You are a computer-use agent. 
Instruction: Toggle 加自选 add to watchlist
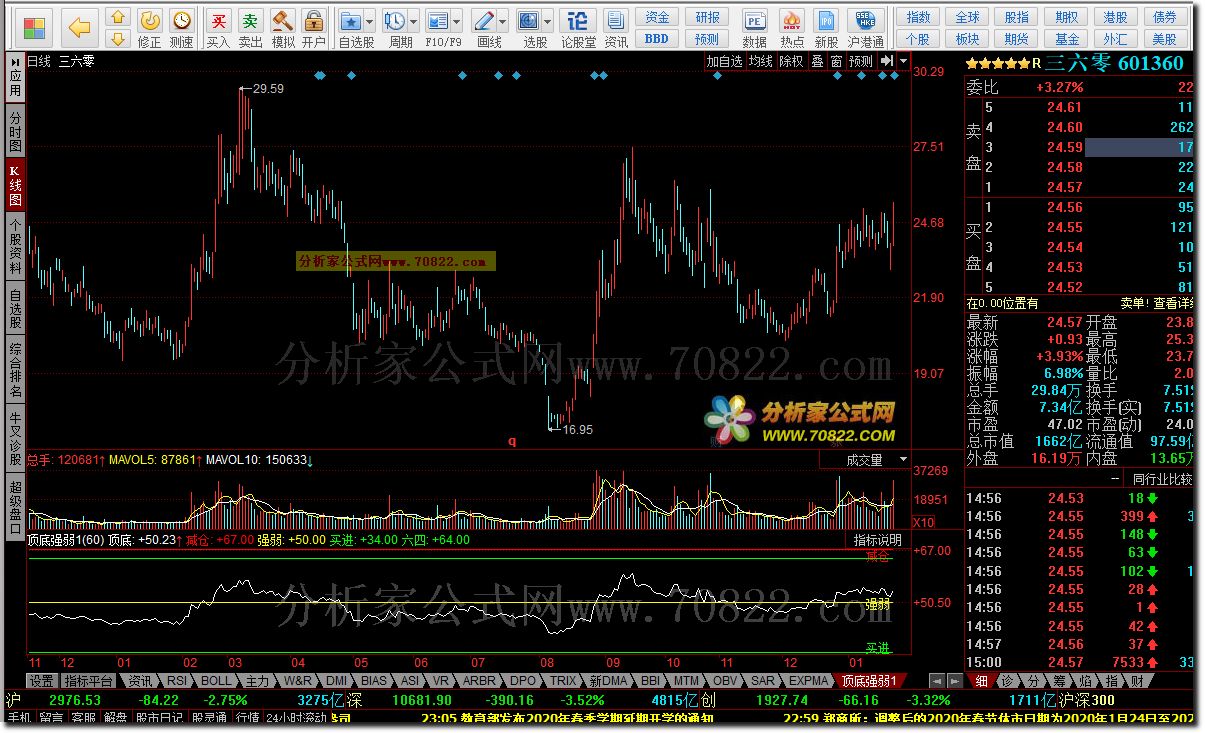point(725,61)
